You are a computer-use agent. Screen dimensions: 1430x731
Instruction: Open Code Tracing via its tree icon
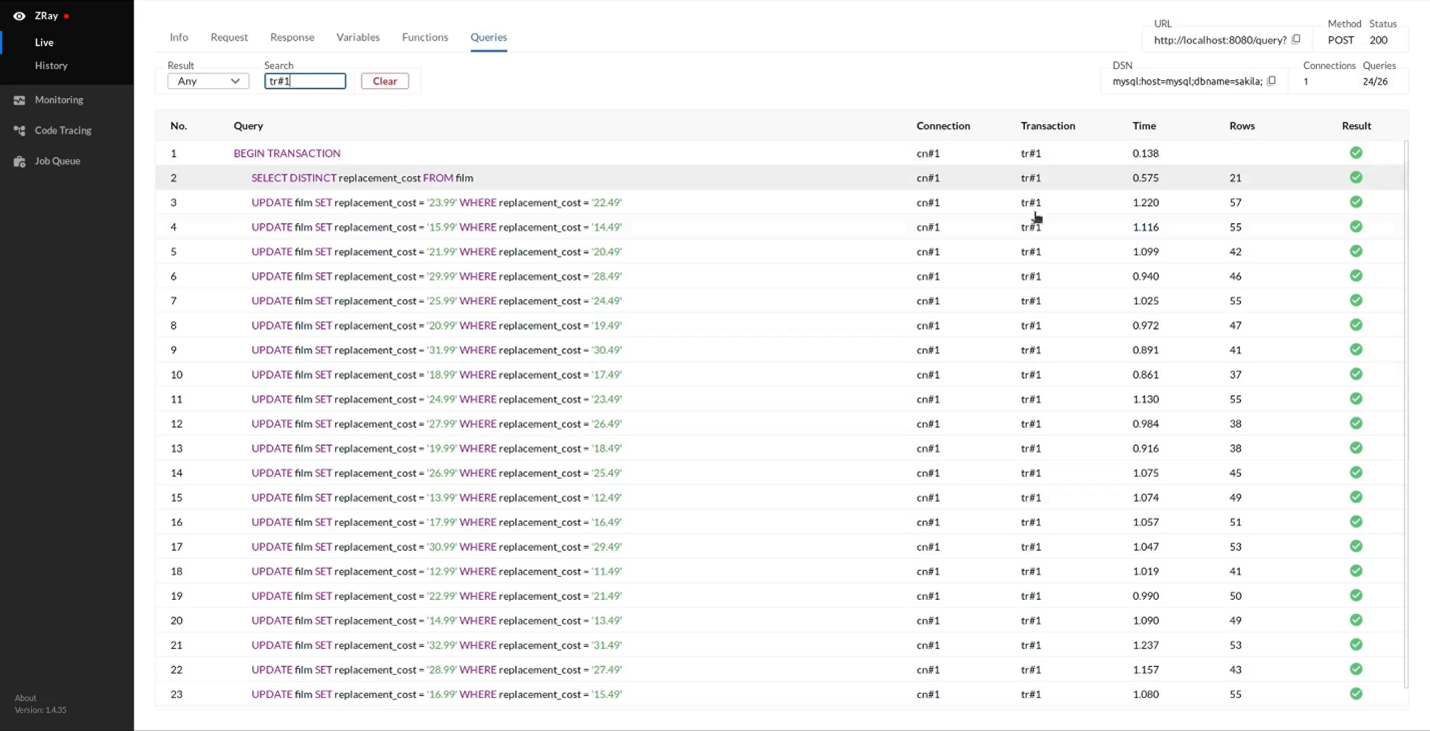point(18,130)
